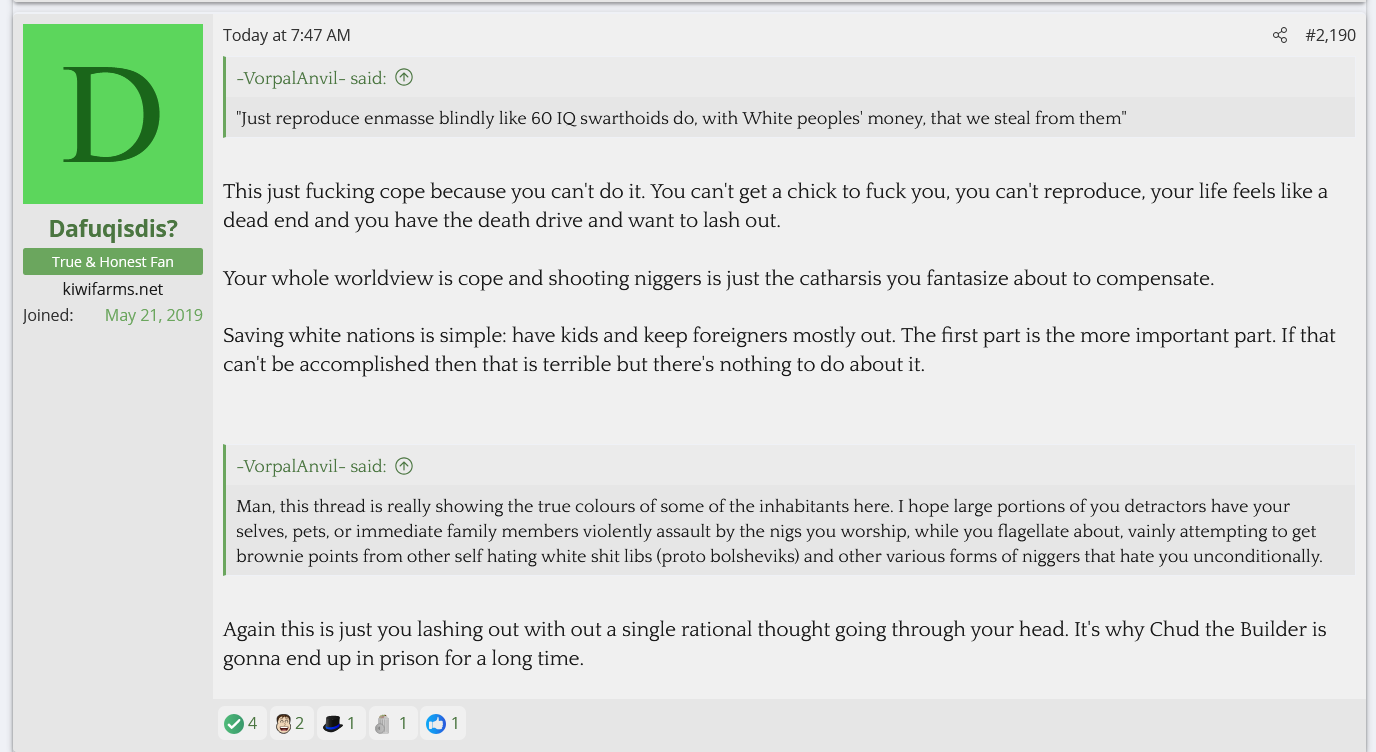Click second '-VorpalAnvil- said:' quote header

[x=311, y=466]
